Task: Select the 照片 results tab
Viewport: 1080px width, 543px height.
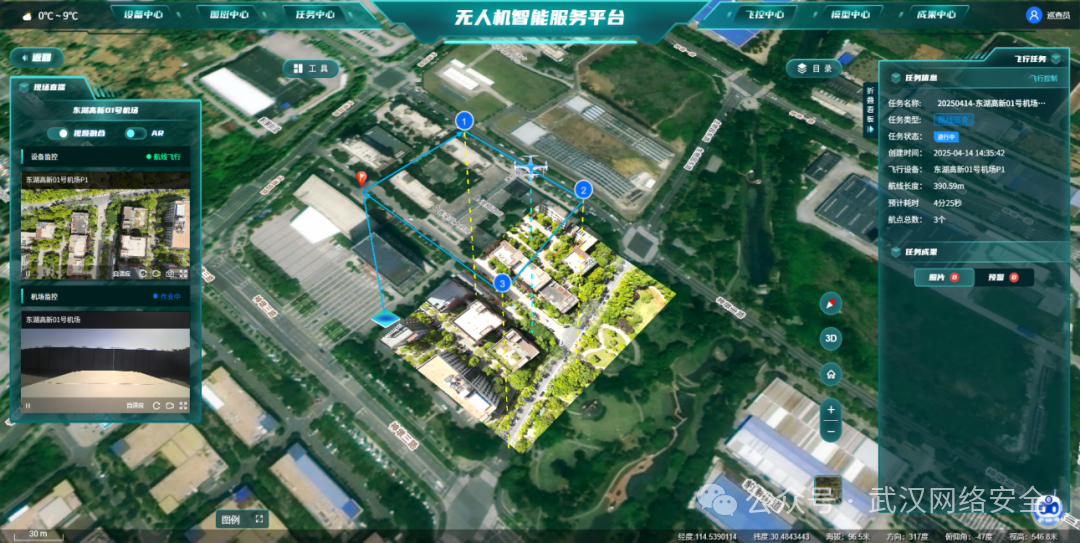Action: pyautogui.click(x=944, y=278)
